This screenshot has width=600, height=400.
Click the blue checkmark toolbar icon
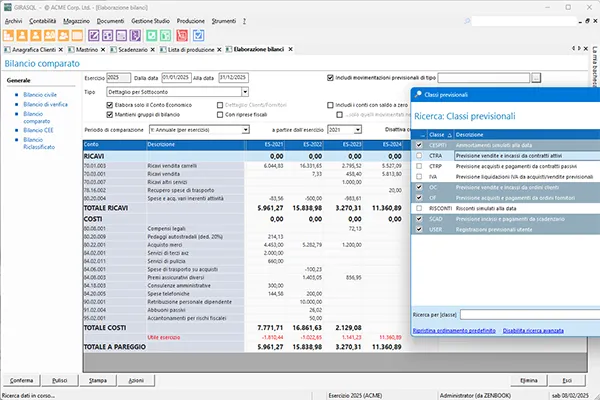coord(198,36)
